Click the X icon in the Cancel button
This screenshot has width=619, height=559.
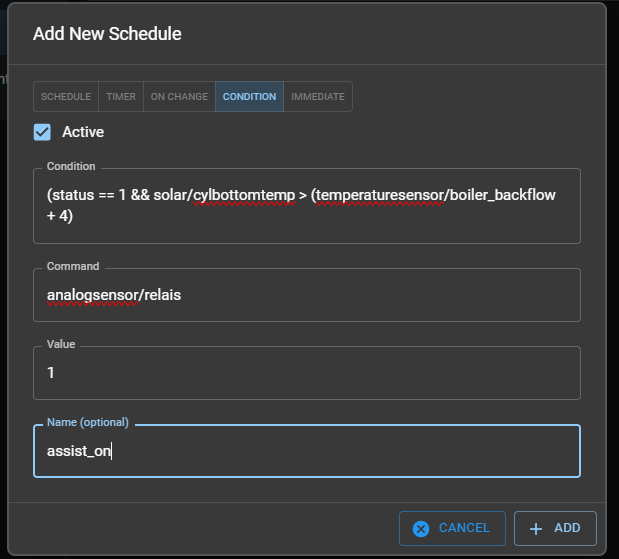click(421, 528)
